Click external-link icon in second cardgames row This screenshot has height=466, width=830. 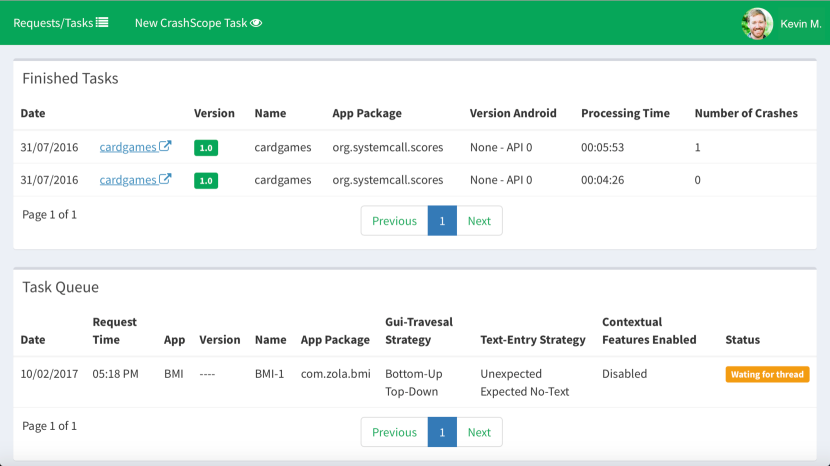[166, 180]
